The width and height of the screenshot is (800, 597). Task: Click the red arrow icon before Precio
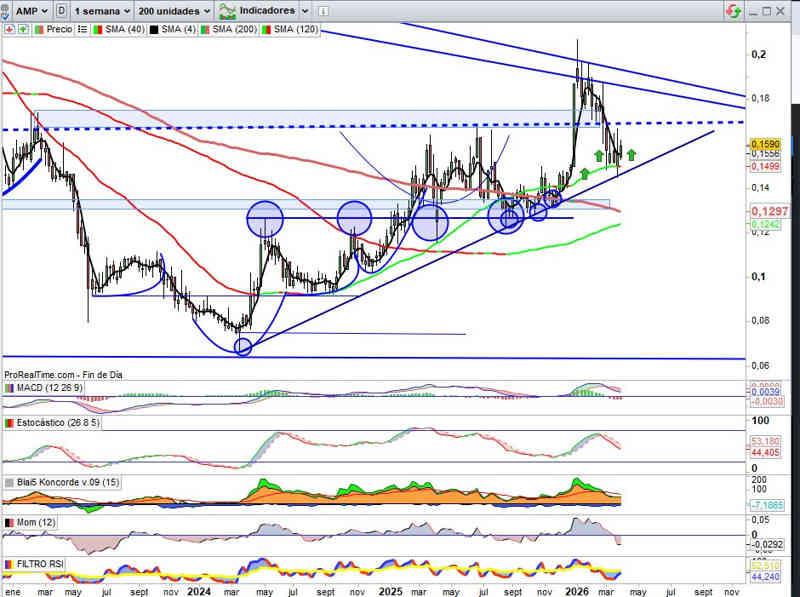(x=8, y=29)
